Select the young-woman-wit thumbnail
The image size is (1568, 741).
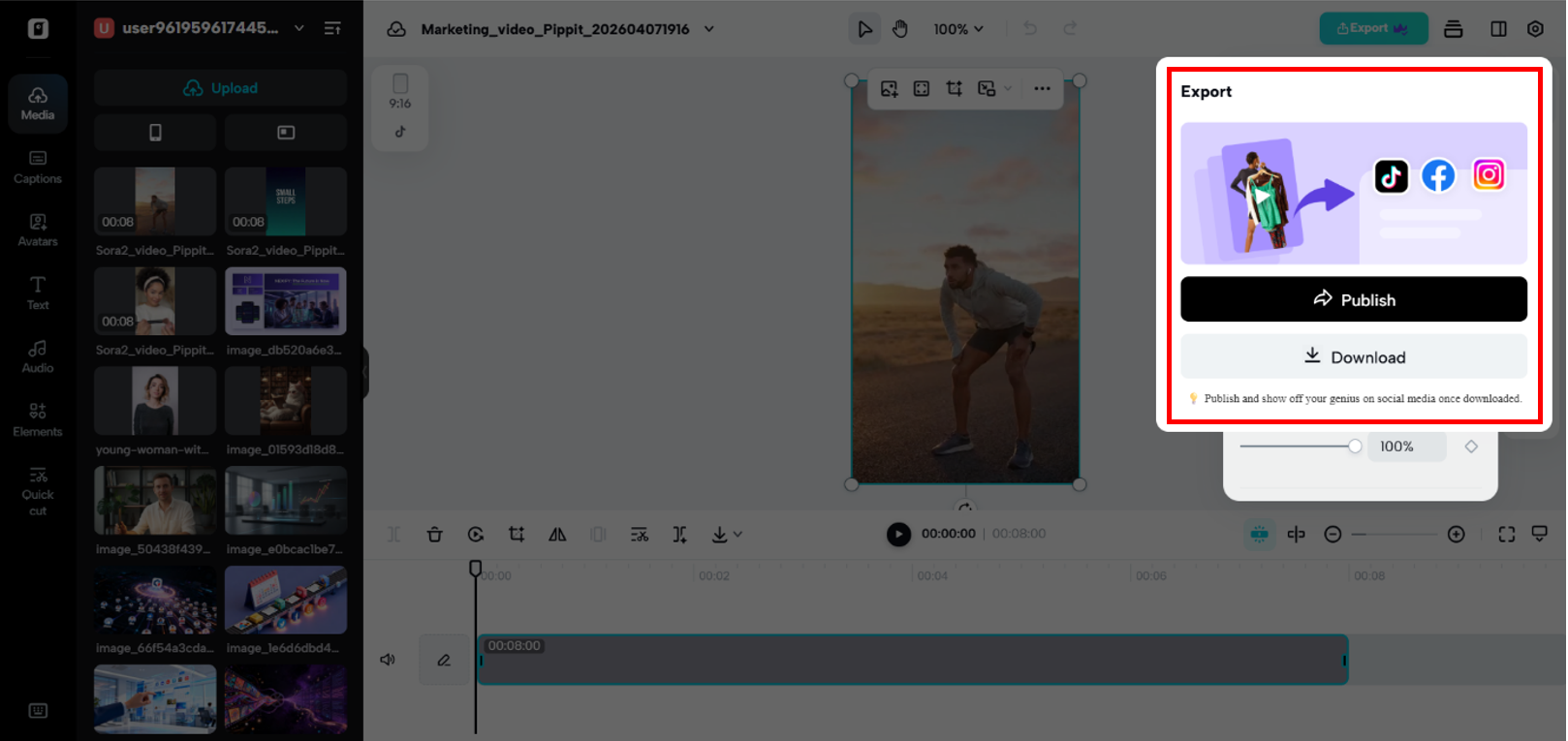click(x=155, y=401)
